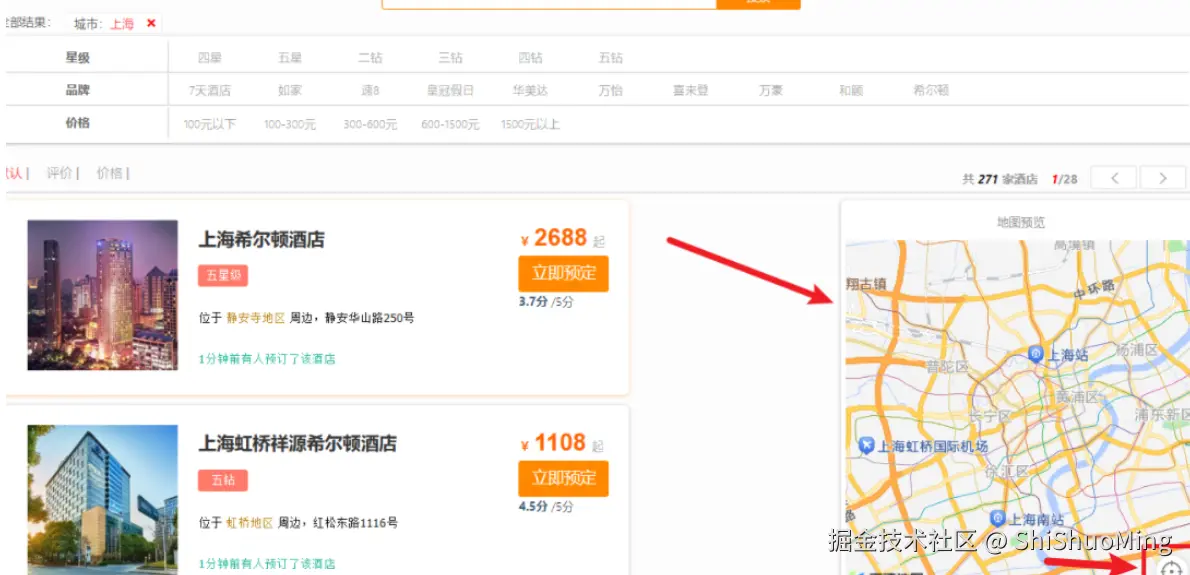Open the 静安寺地区 district link
The width and height of the screenshot is (1190, 575).
[x=255, y=318]
